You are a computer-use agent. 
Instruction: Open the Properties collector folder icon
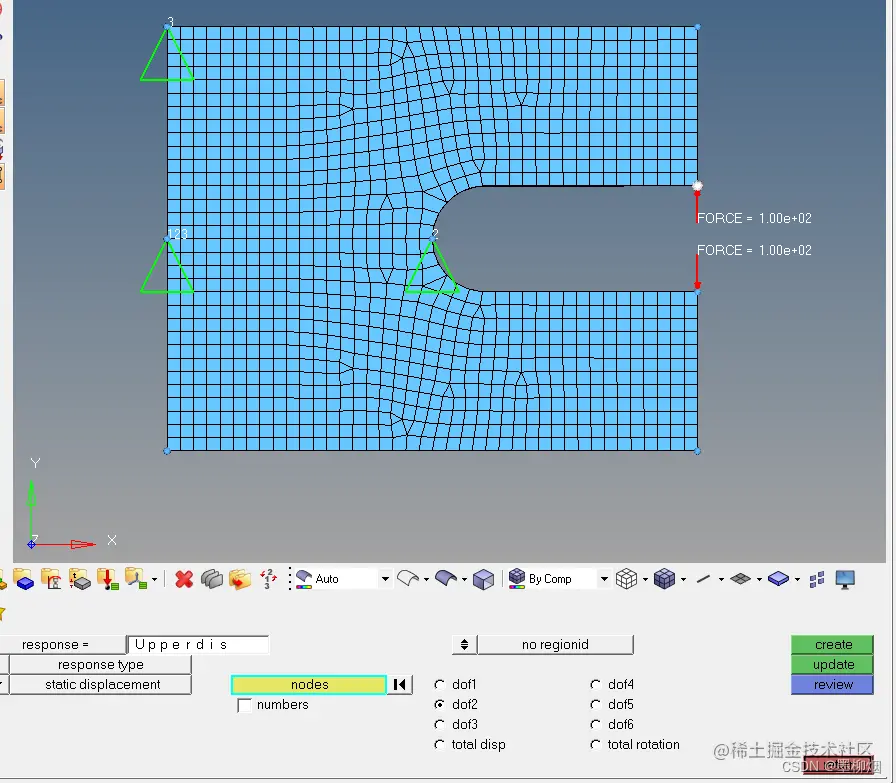pos(51,580)
